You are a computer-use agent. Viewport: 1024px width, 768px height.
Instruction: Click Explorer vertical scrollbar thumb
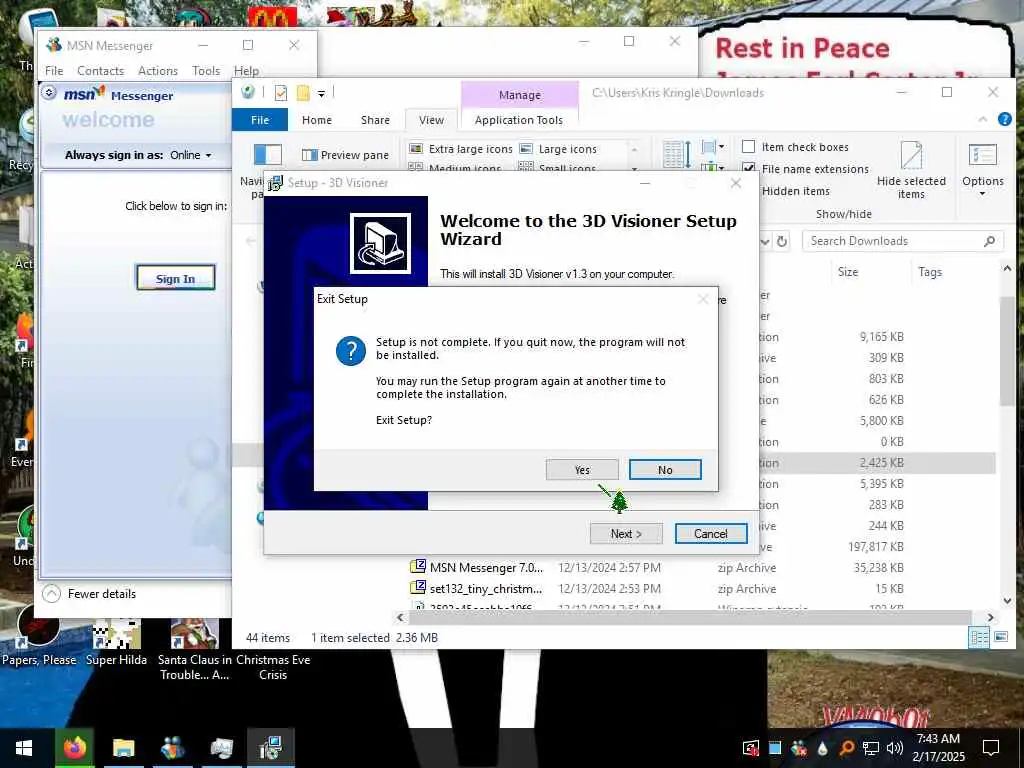click(1006, 351)
